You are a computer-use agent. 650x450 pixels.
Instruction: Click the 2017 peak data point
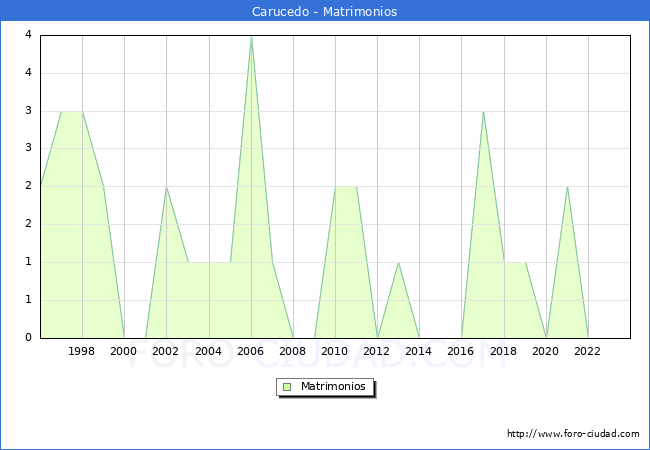[x=483, y=112]
